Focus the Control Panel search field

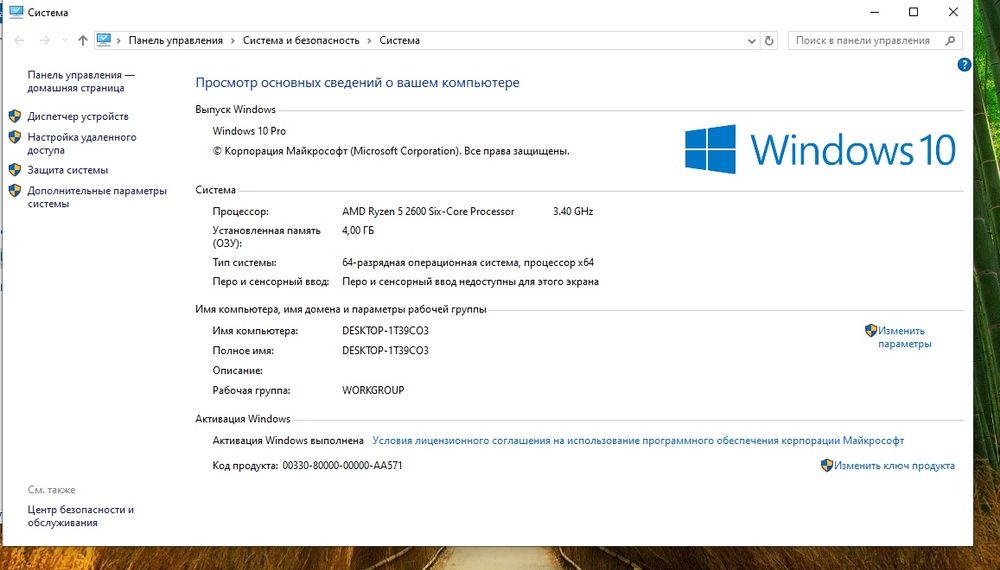pos(875,40)
